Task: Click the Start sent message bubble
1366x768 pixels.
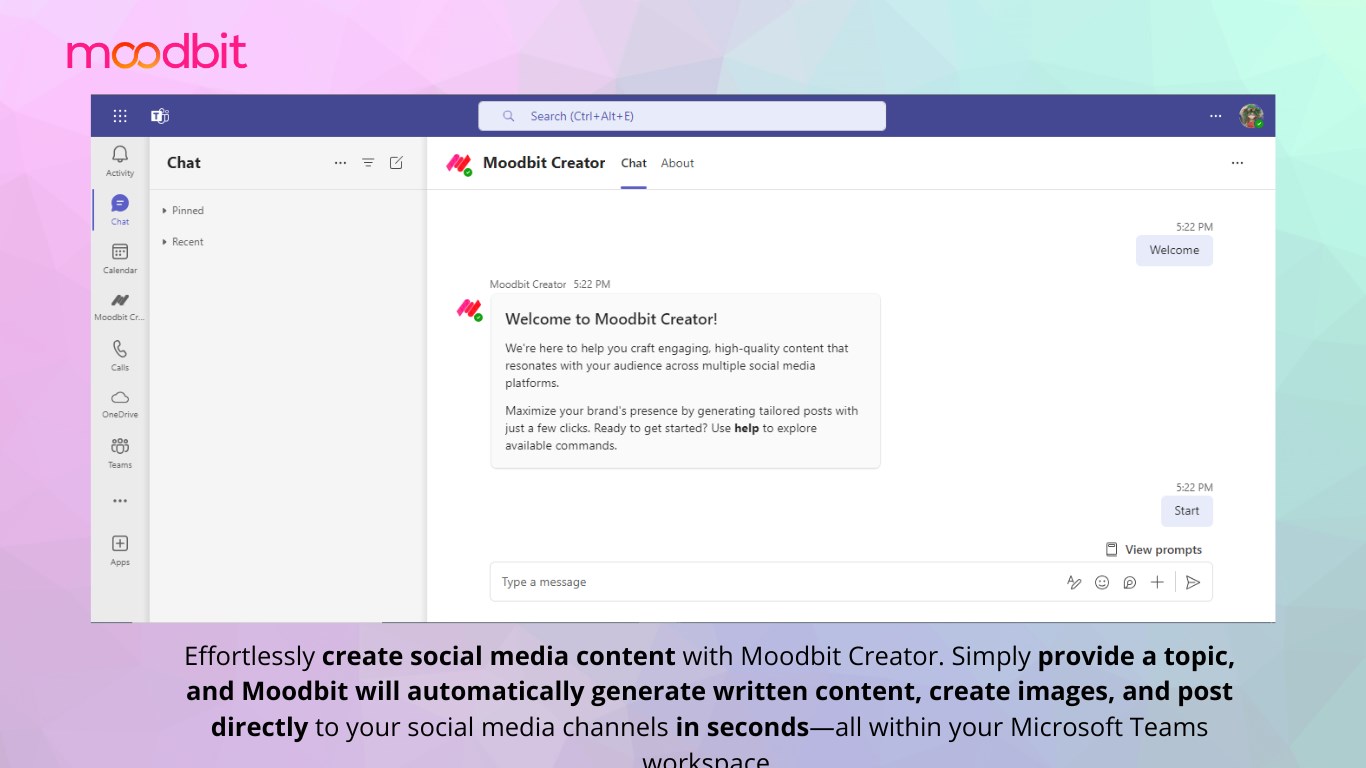Action: (1187, 511)
